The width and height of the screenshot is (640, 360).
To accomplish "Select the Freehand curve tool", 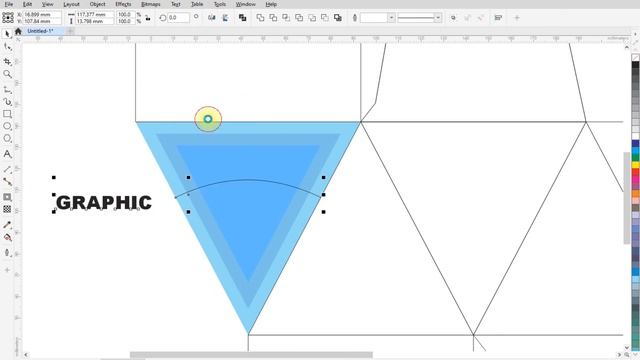I will click(x=7, y=89).
